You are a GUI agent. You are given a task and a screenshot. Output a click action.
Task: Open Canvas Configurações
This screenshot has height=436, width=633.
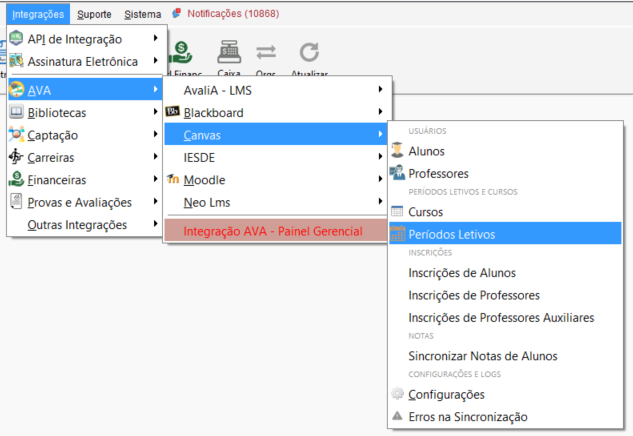pos(505,394)
